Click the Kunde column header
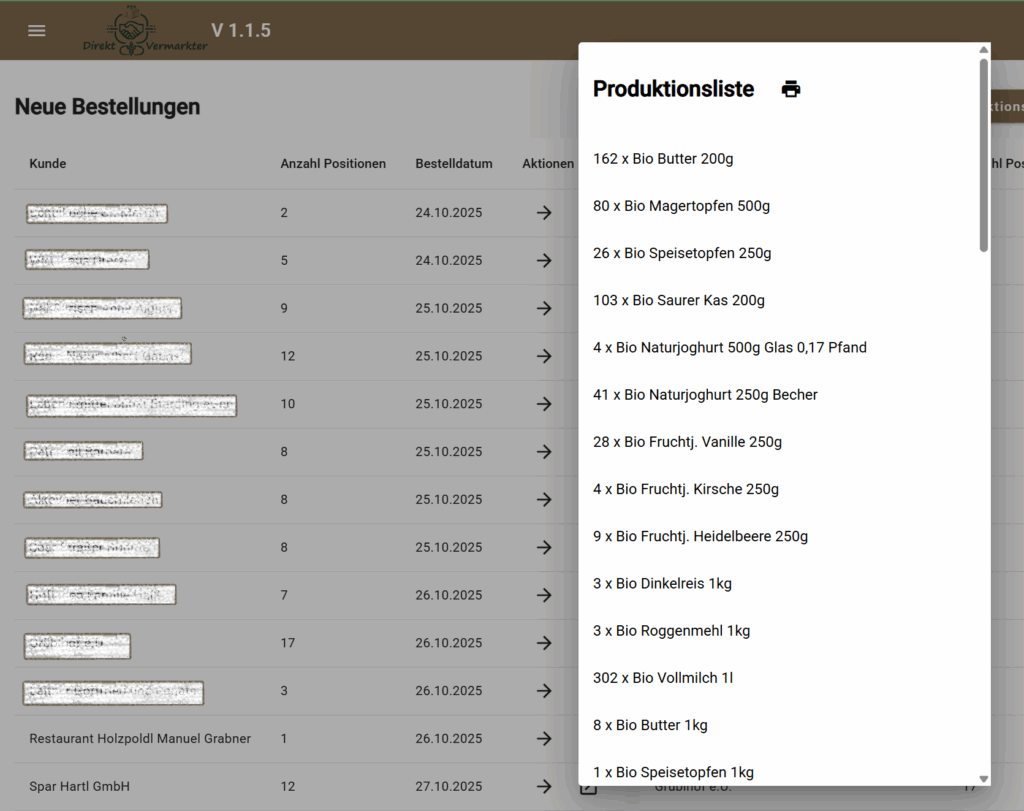This screenshot has height=811, width=1024. coord(48,164)
